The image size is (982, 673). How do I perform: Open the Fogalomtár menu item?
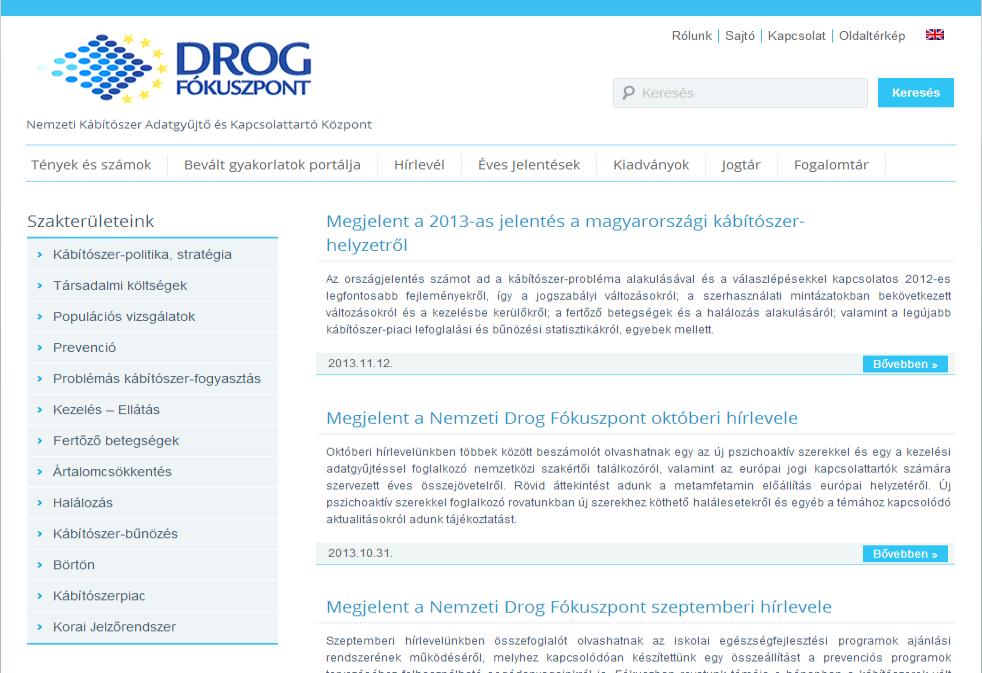point(831,165)
